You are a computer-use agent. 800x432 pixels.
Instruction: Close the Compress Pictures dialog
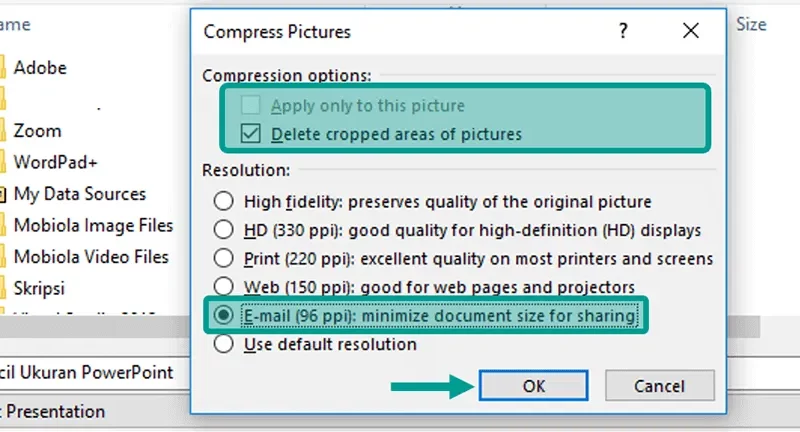pyautogui.click(x=691, y=31)
